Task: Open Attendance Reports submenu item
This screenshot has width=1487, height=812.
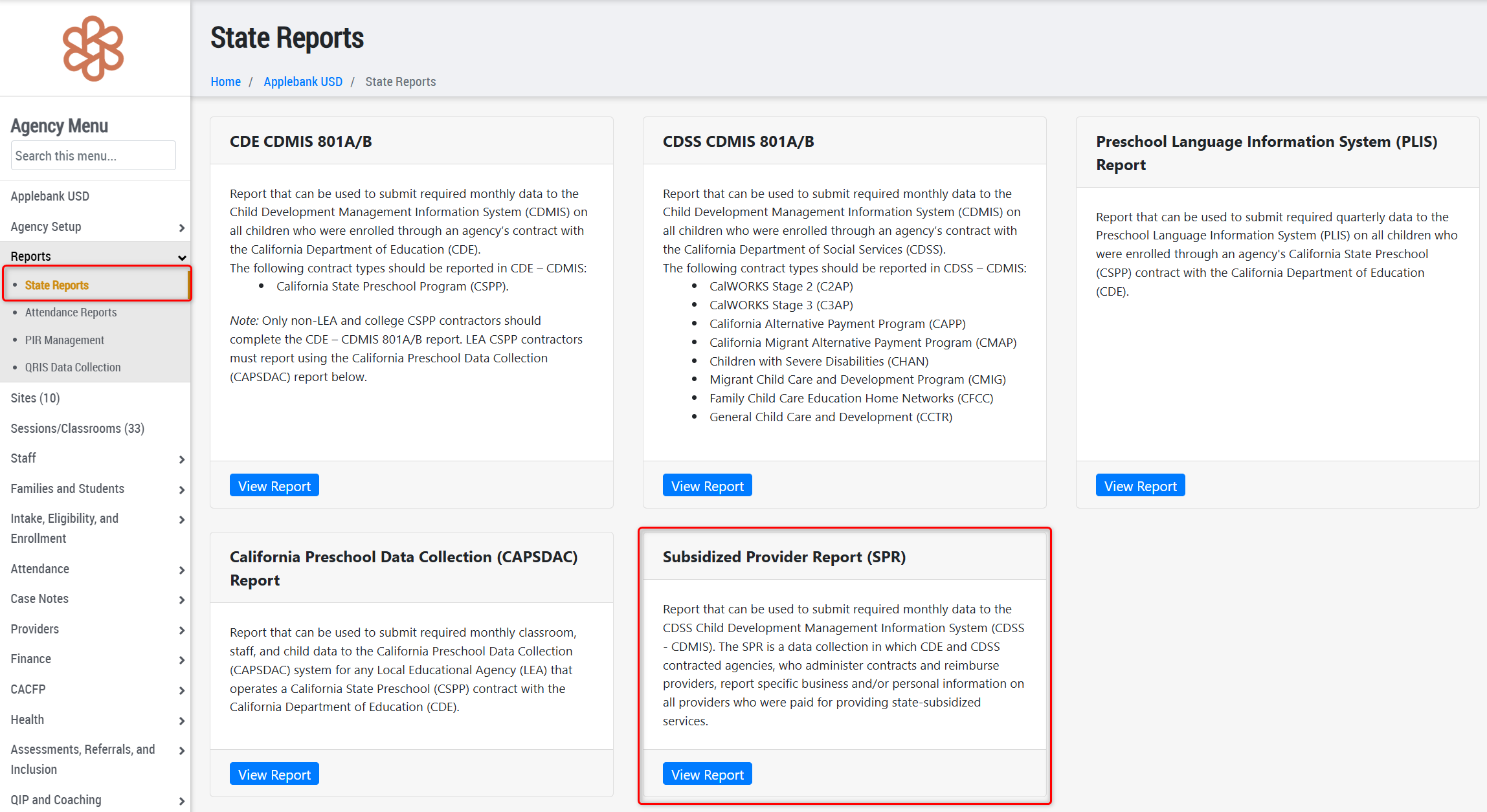Action: (71, 313)
